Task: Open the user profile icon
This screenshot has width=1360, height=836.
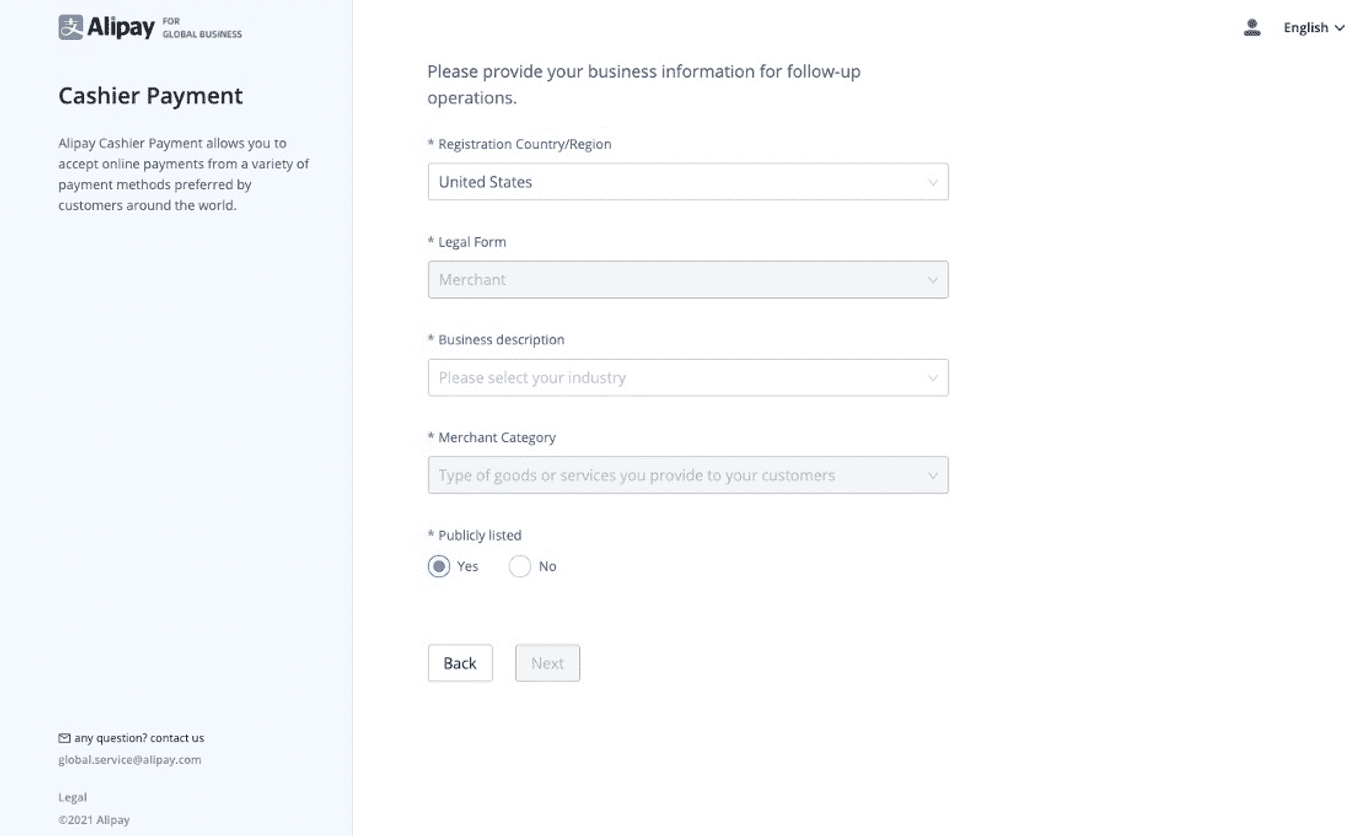Action: (x=1251, y=28)
